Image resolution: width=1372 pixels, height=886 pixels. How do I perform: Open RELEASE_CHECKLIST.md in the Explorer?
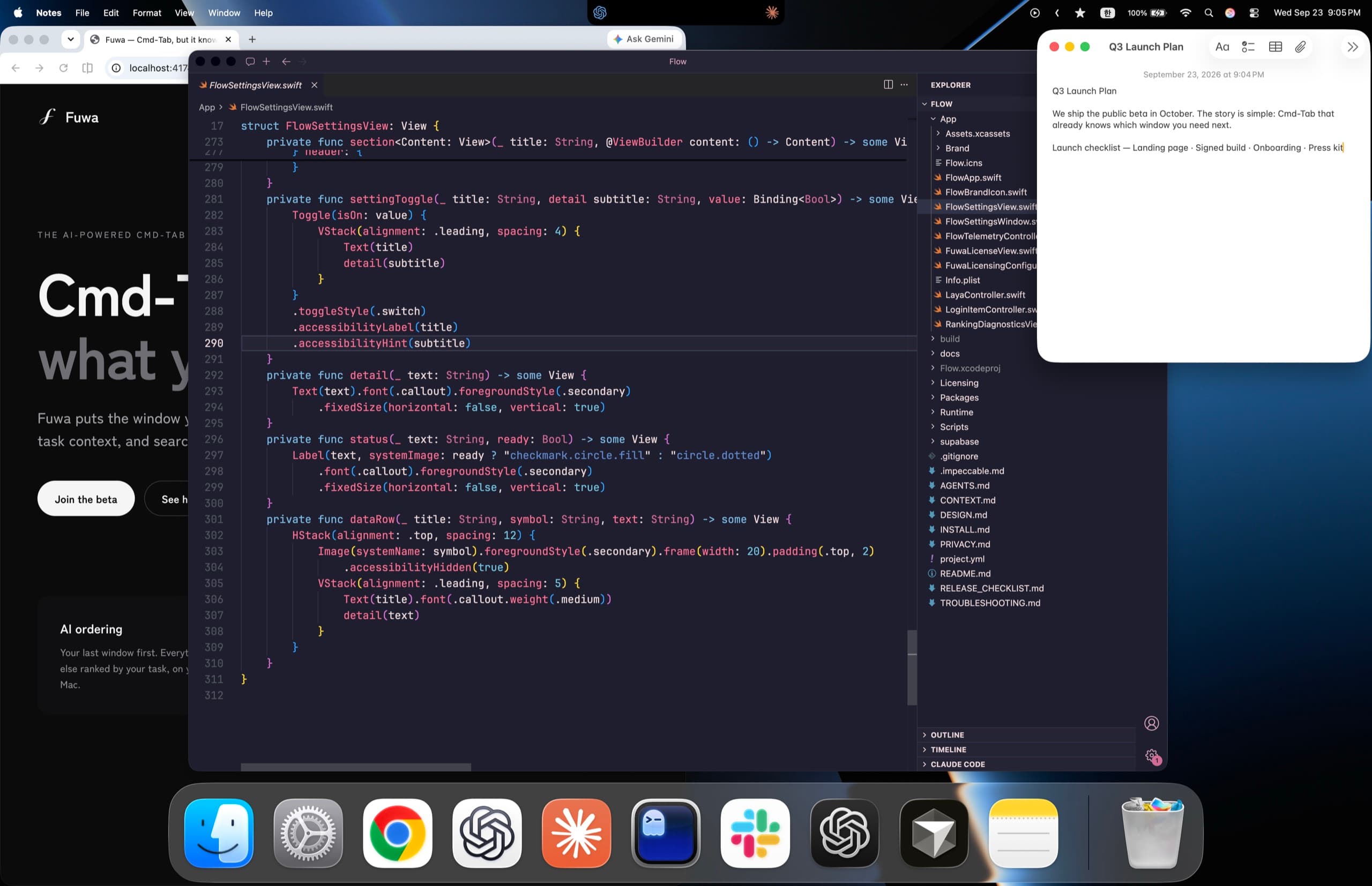(x=991, y=588)
